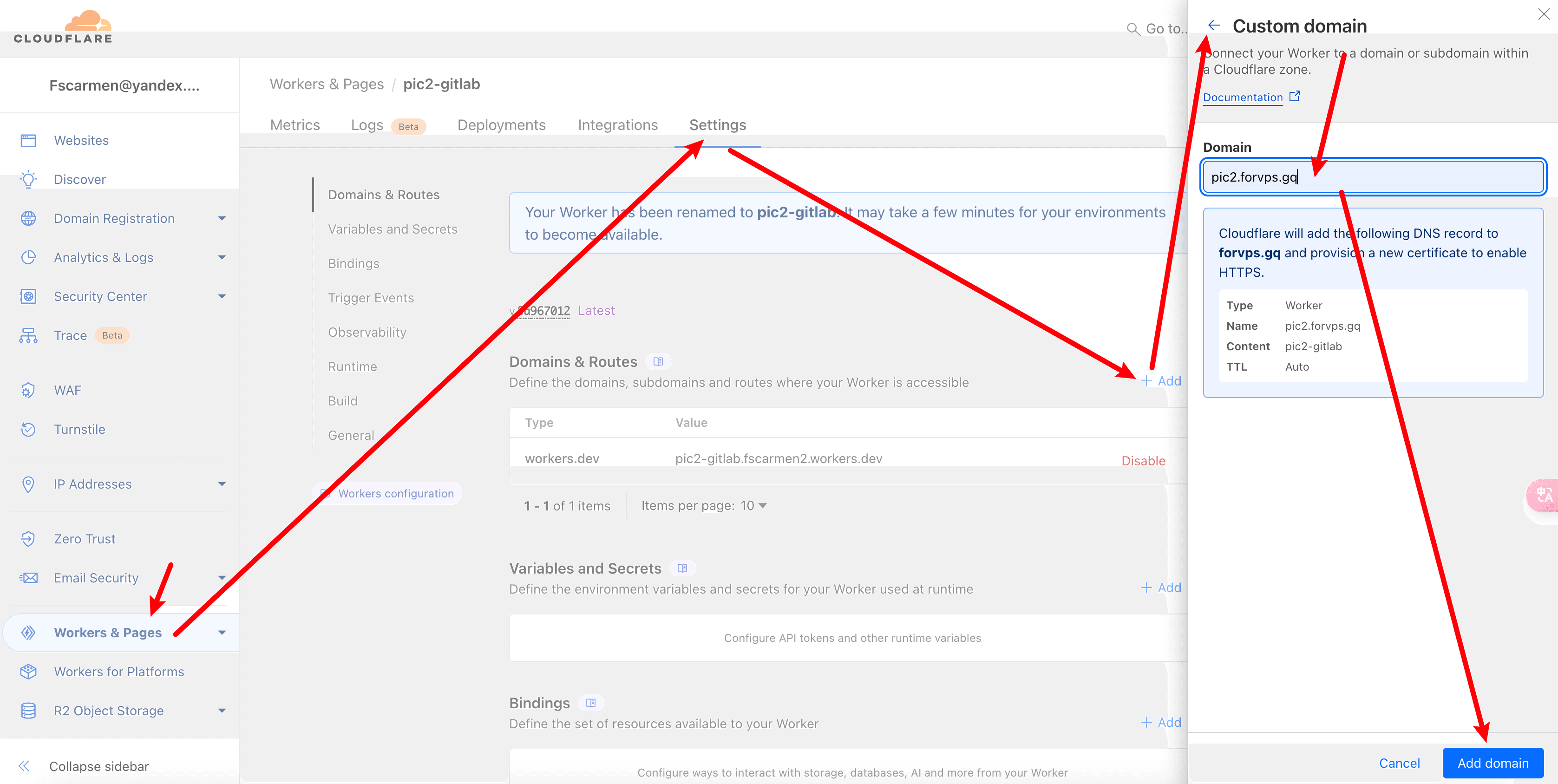
Task: Open Workers configuration link
Action: point(387,494)
